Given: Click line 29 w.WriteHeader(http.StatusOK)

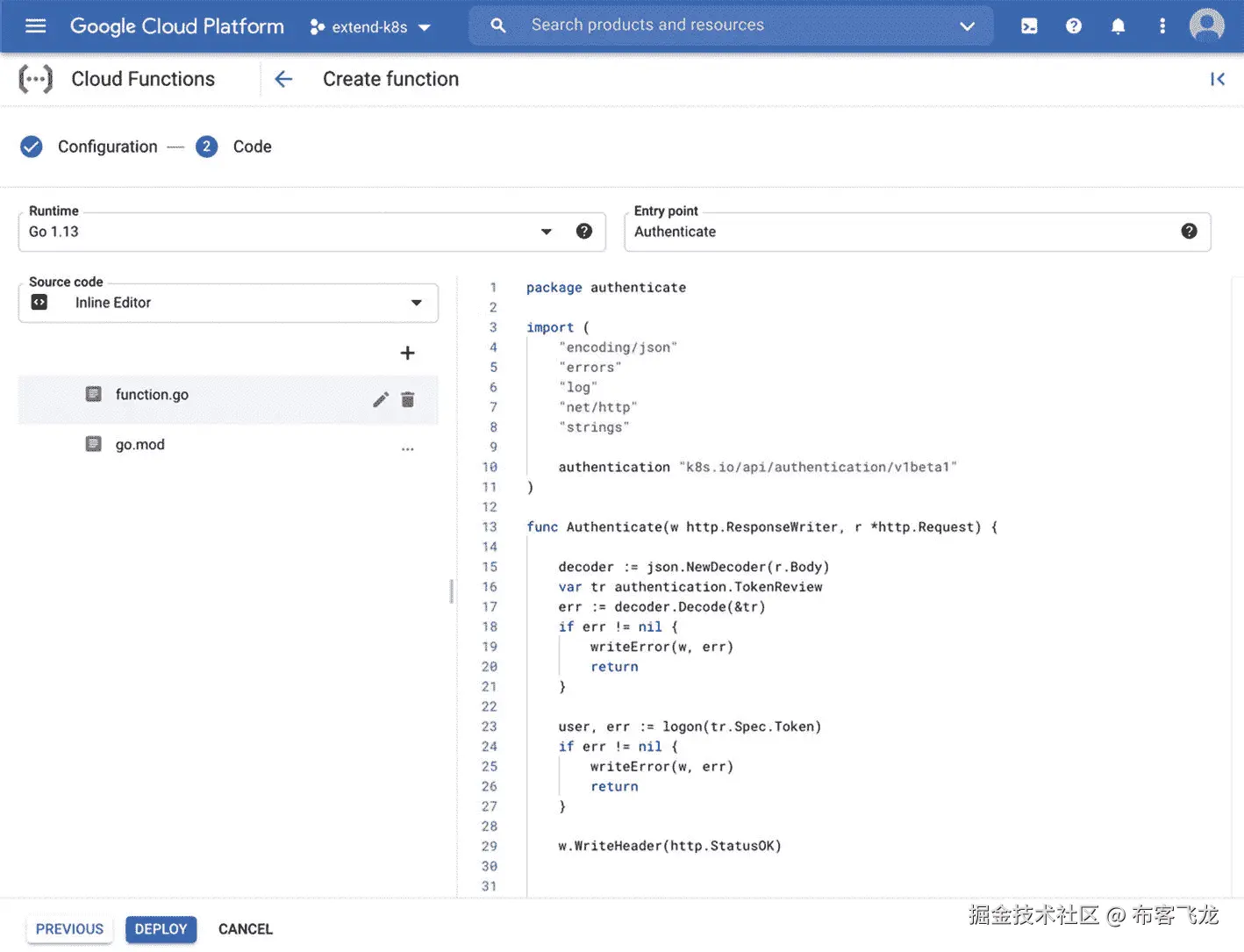Looking at the screenshot, I should (669, 847).
